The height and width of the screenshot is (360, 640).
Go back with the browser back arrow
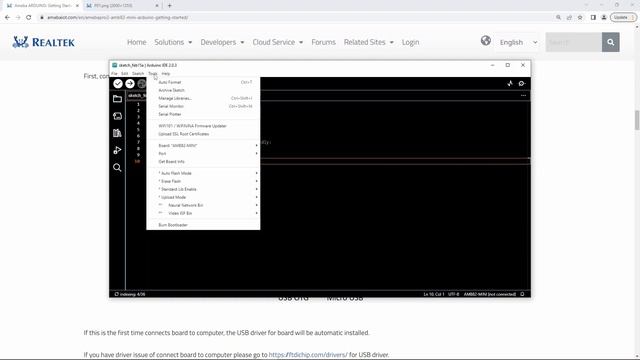pos(7,18)
